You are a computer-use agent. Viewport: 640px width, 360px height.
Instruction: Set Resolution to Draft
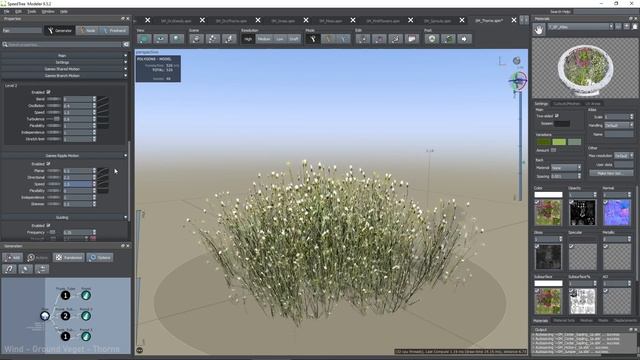(293, 39)
